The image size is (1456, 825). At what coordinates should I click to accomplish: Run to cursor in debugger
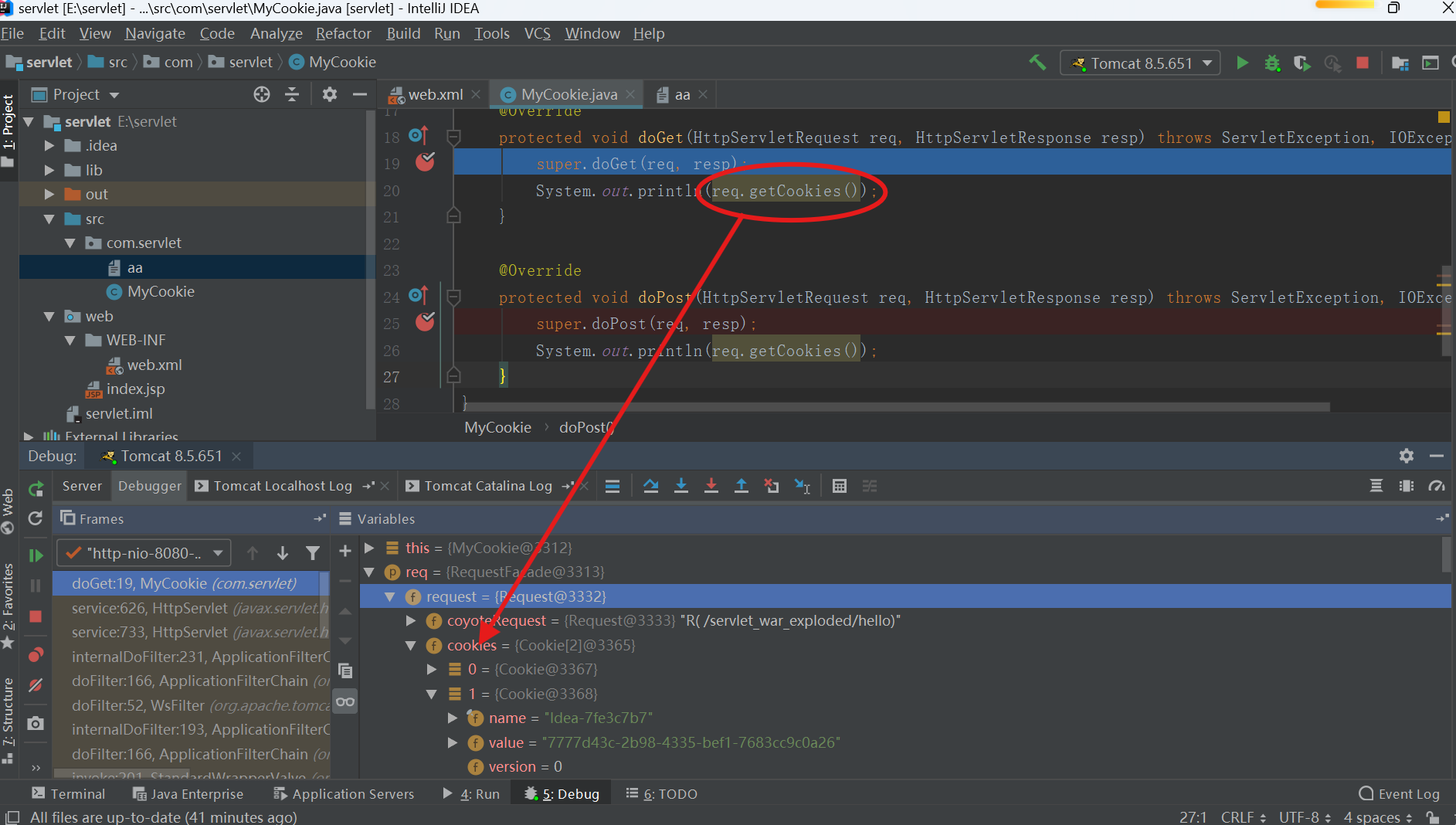coord(803,486)
